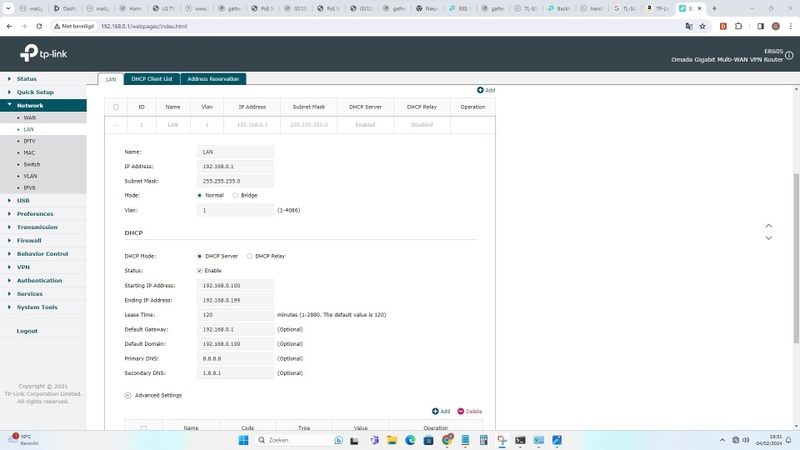The width and height of the screenshot is (800, 450).
Task: Open the Chrome profile avatar
Action: point(776,26)
